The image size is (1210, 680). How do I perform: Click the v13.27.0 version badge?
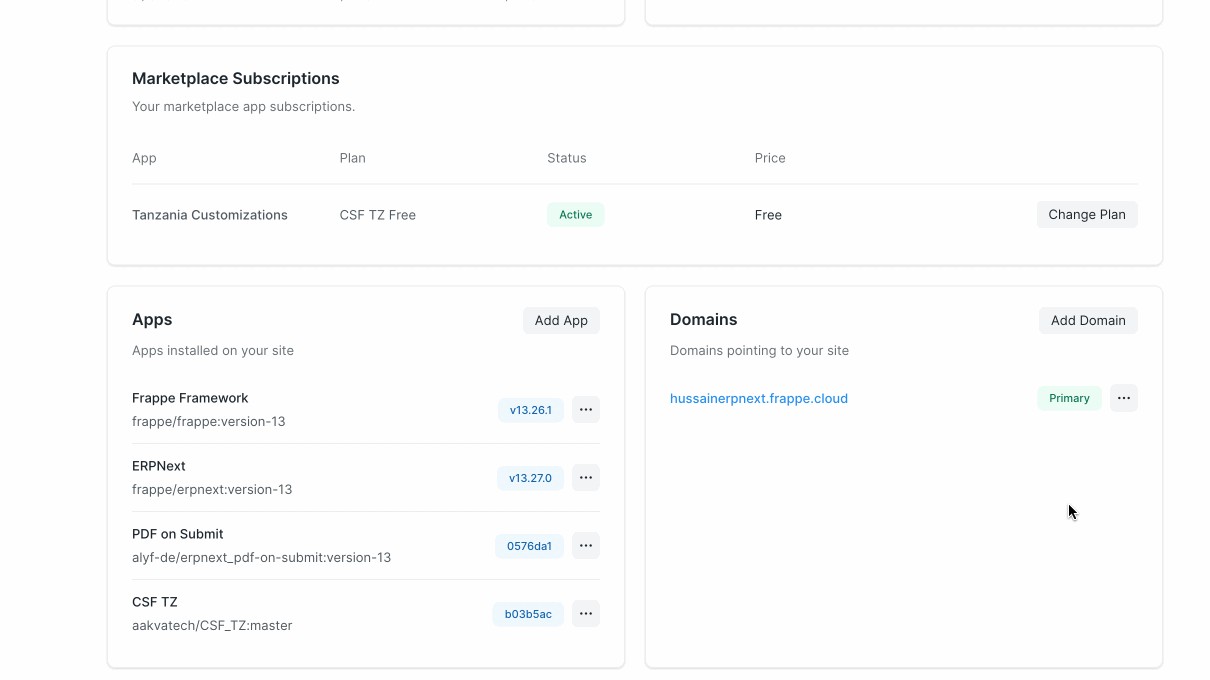pos(530,478)
